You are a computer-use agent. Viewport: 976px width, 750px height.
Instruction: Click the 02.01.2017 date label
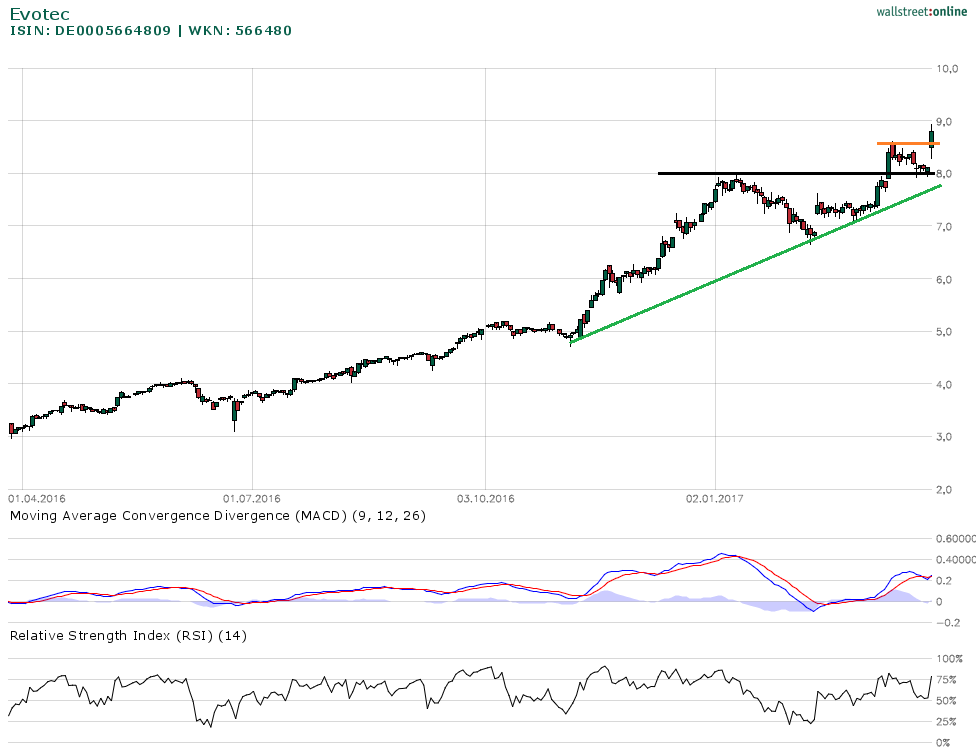(x=715, y=499)
